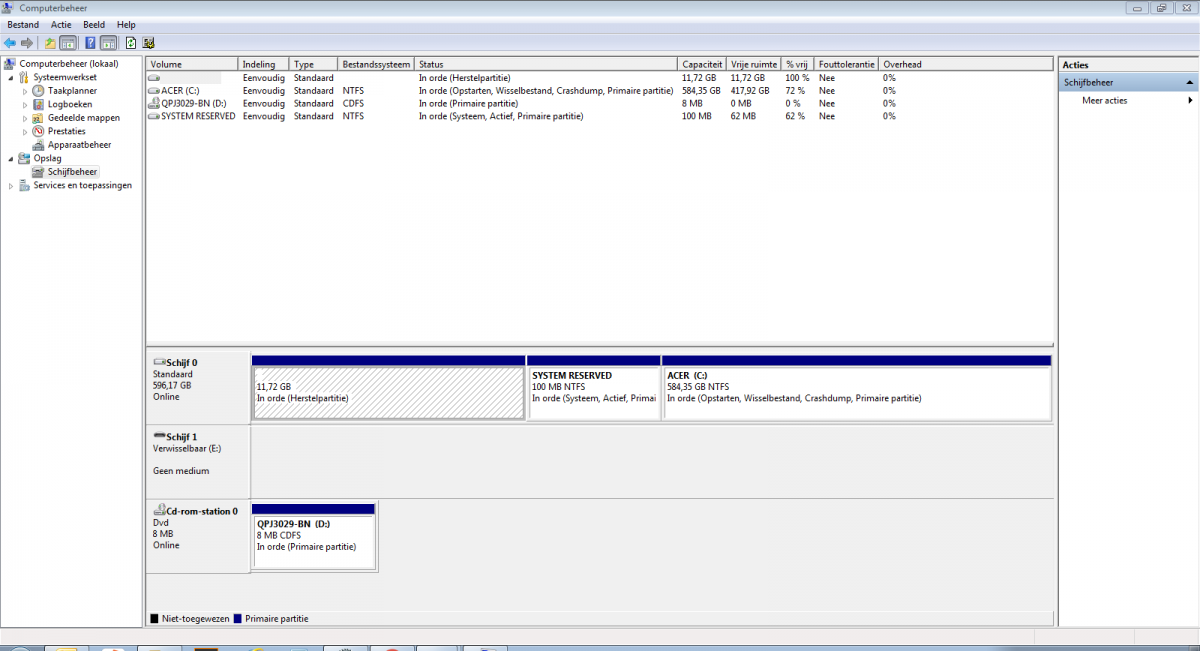
Task: Toggle the console tree show/hide button
Action: coord(68,43)
